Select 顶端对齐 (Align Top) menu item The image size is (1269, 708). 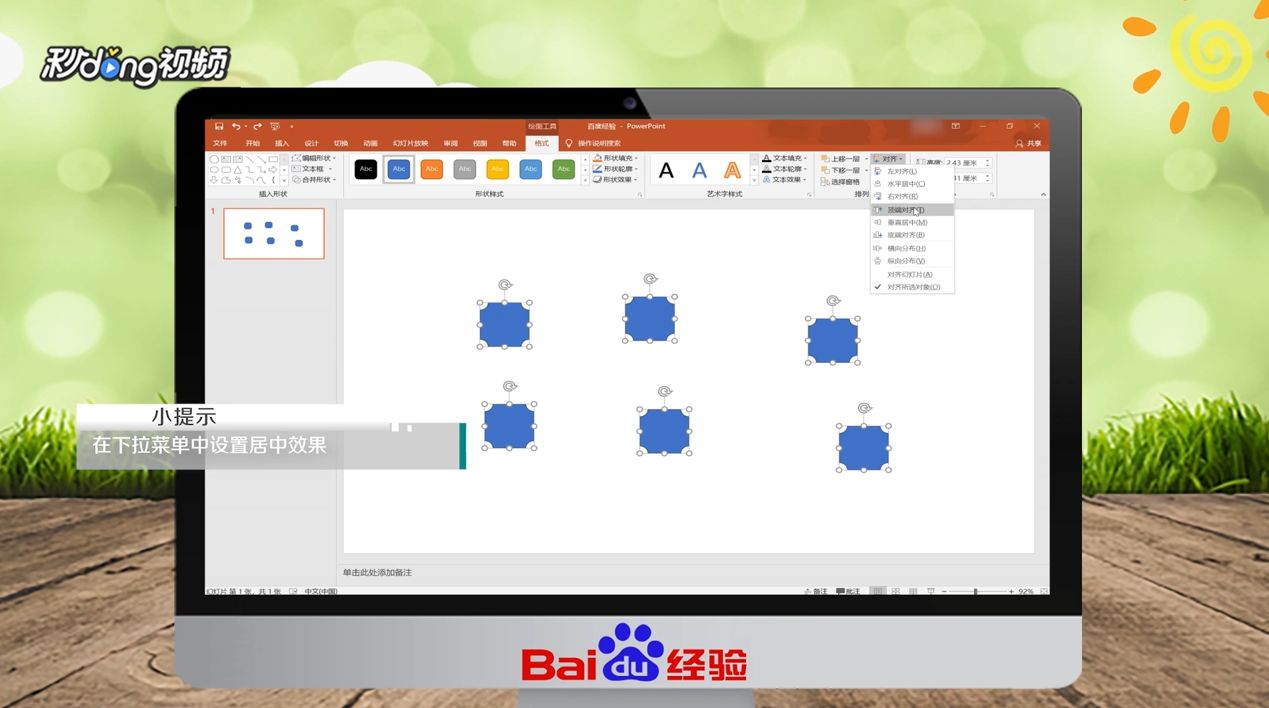912,210
